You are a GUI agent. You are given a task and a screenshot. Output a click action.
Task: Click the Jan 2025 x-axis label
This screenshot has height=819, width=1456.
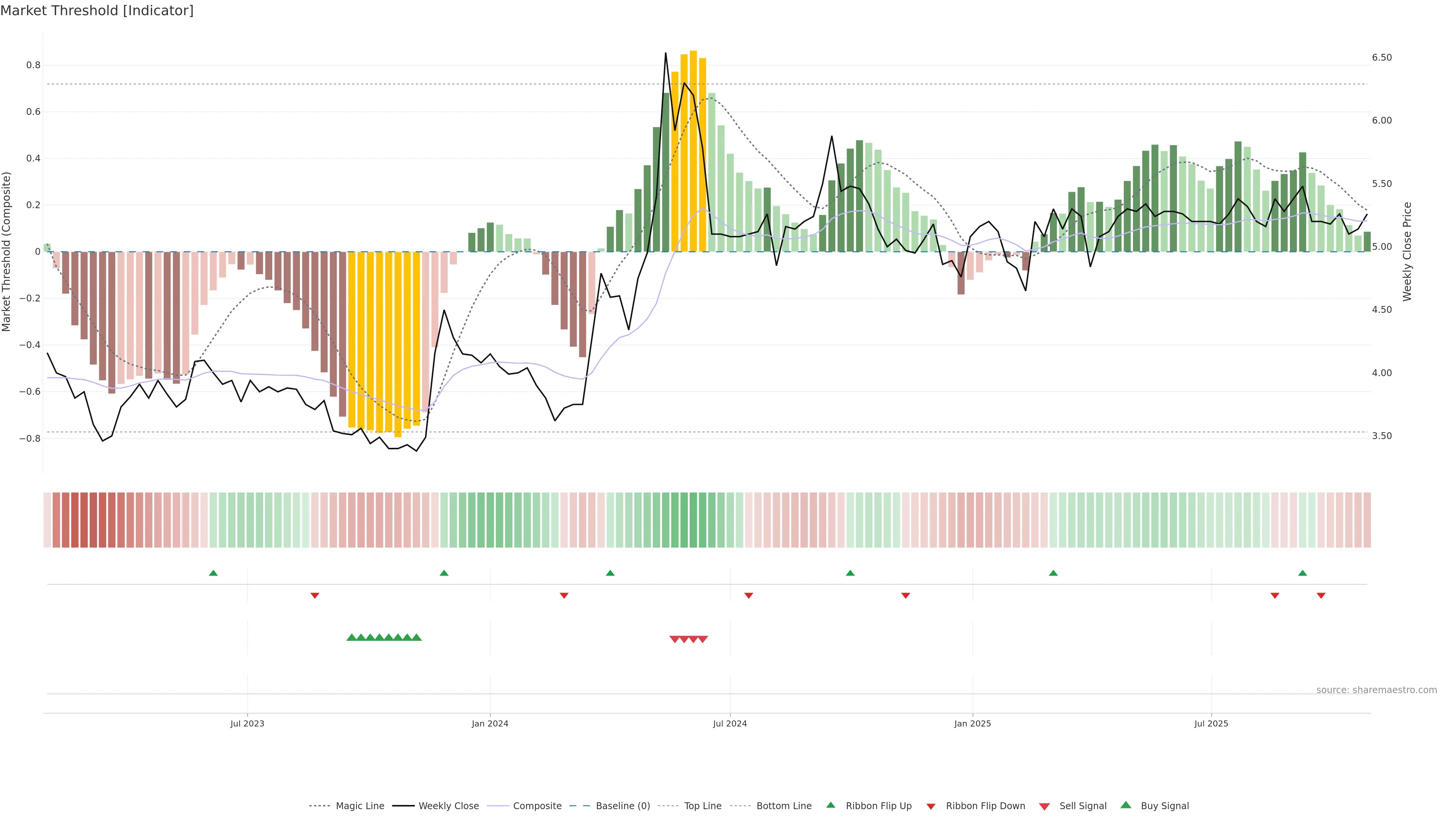pyautogui.click(x=972, y=723)
